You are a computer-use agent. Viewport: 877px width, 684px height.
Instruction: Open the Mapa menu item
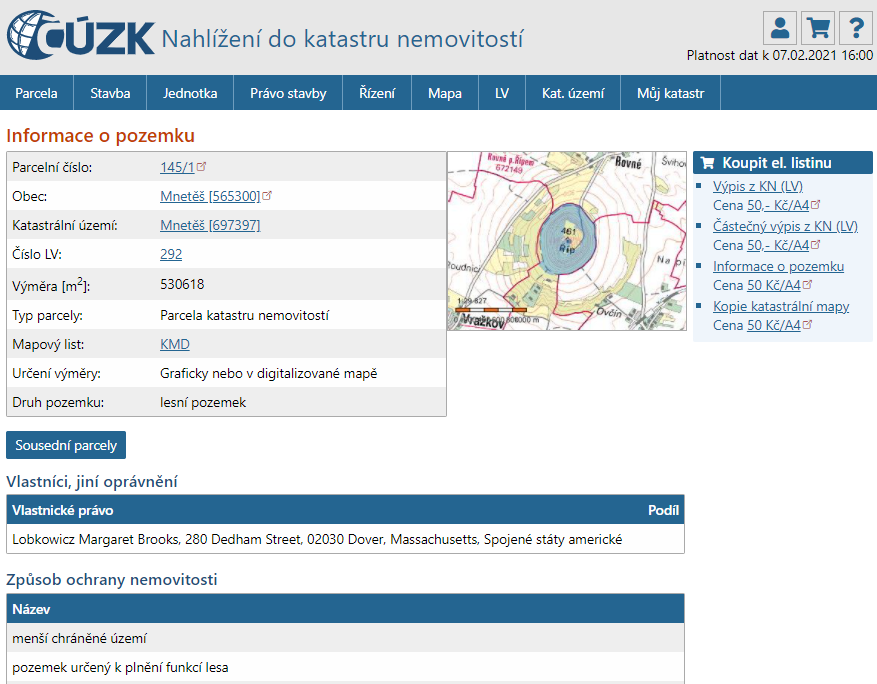(445, 93)
